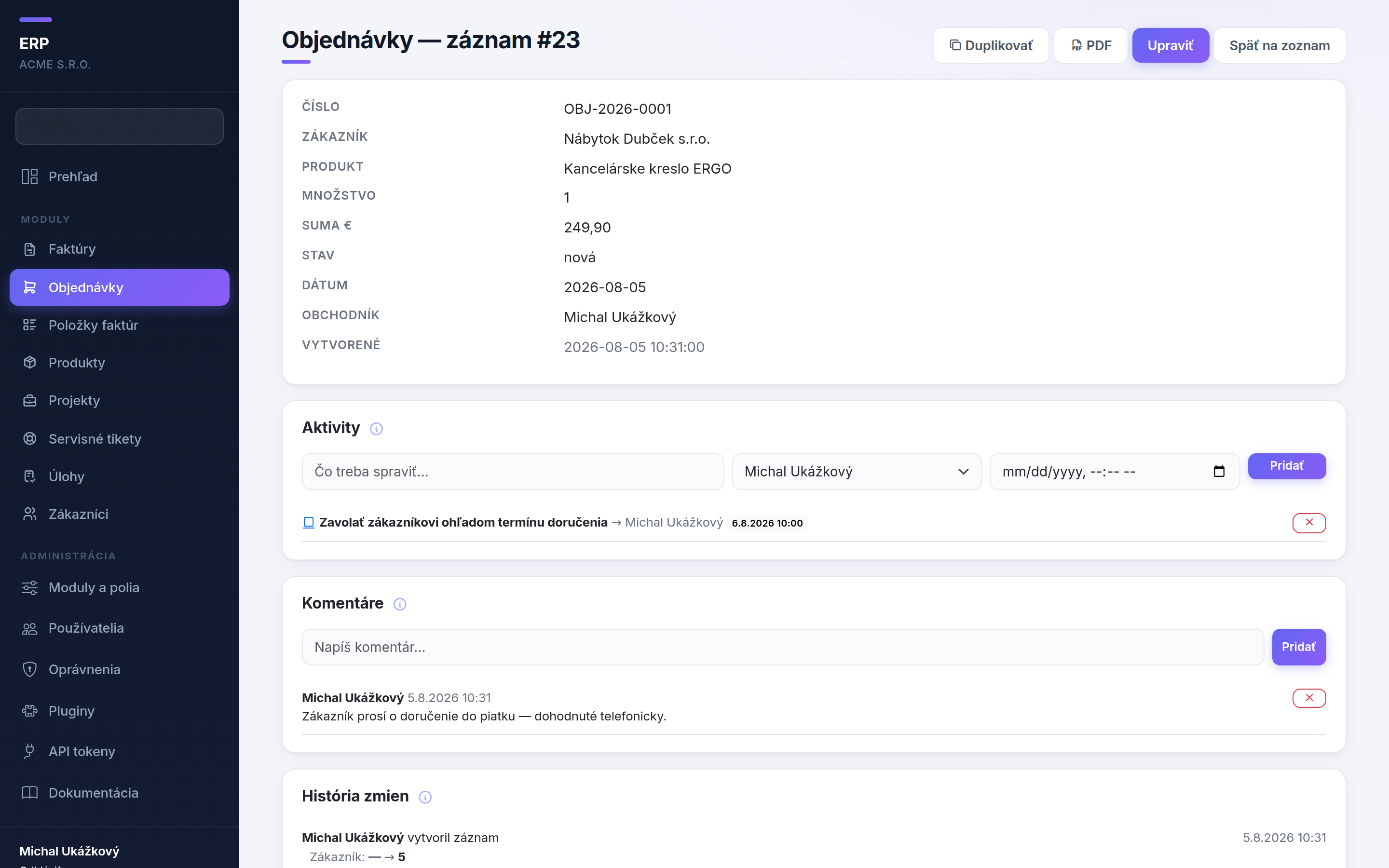Screen dimensions: 1389x868
Task: Click the Duplikovať button
Action: click(x=991, y=45)
